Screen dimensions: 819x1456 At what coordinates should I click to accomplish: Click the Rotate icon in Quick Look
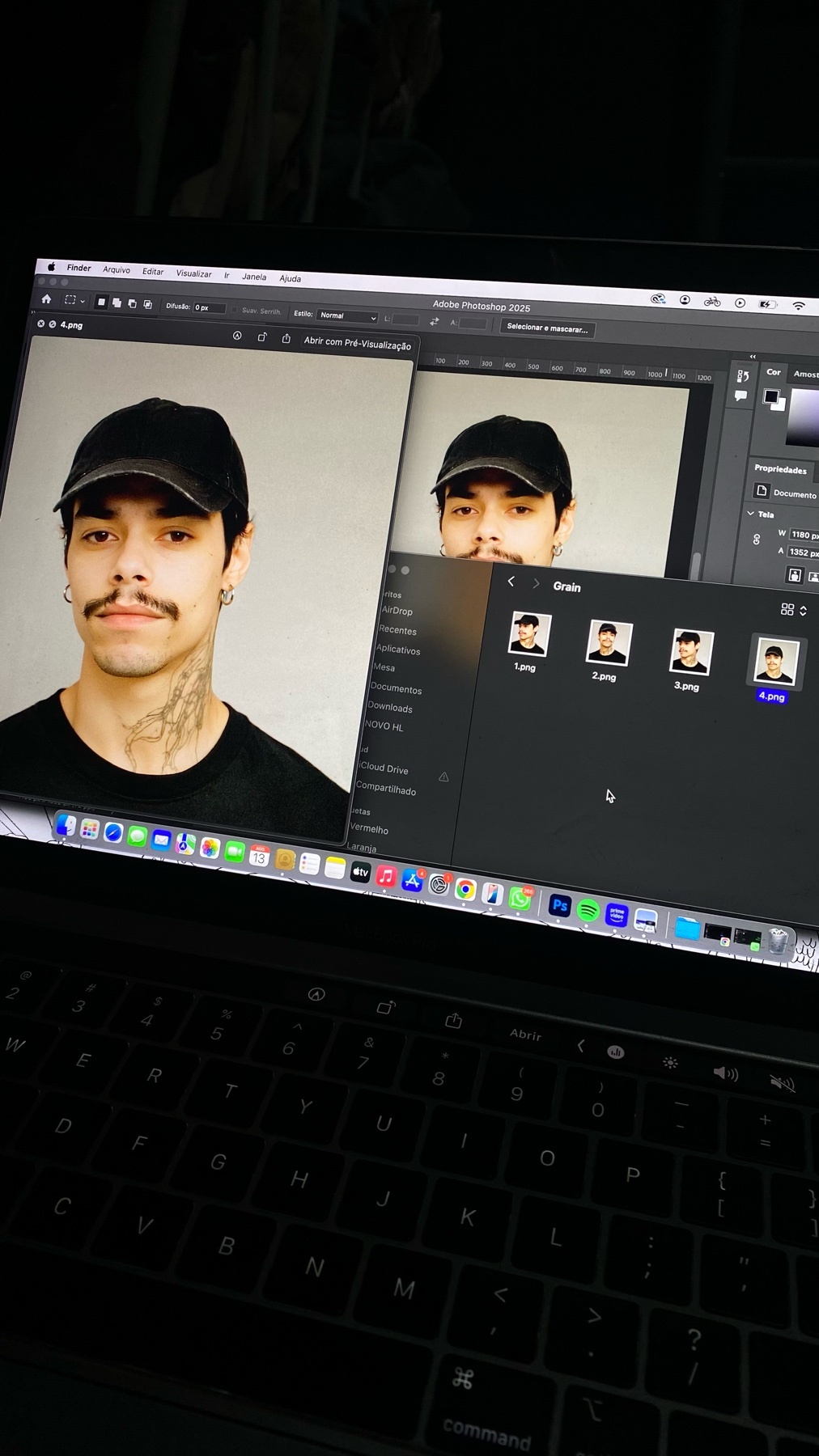pyautogui.click(x=261, y=337)
